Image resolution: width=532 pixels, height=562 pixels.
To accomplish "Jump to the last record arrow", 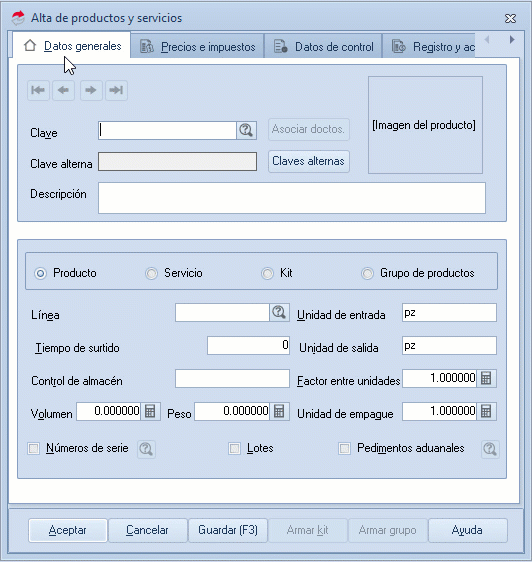I will coord(116,90).
